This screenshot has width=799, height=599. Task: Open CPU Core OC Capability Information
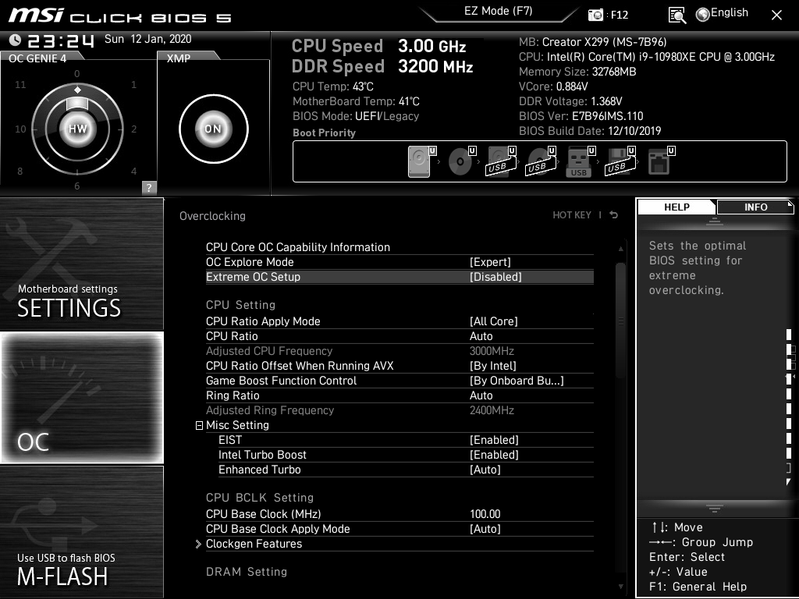pyautogui.click(x=400, y=247)
